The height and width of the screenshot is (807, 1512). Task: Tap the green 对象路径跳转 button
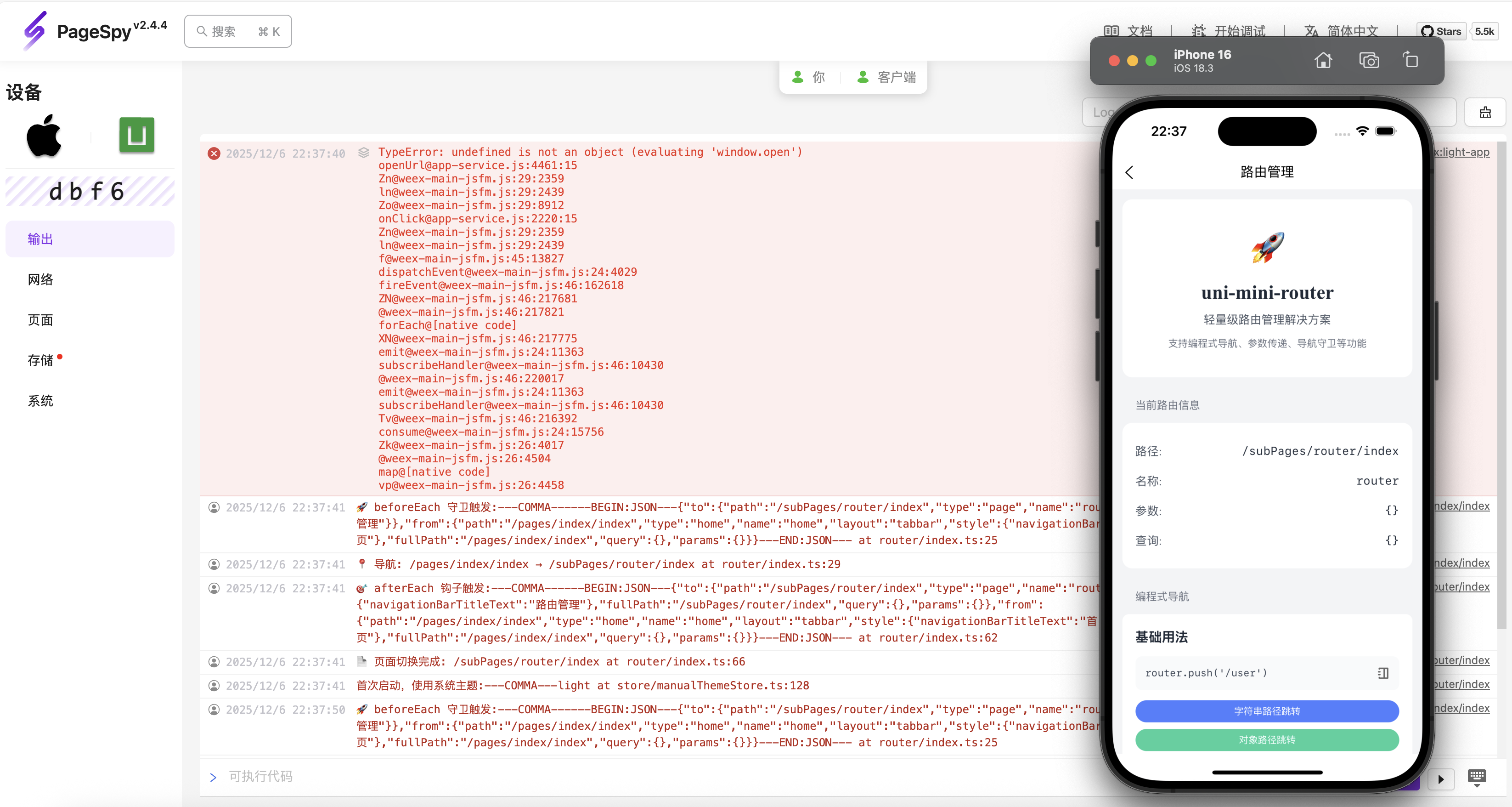click(1266, 739)
